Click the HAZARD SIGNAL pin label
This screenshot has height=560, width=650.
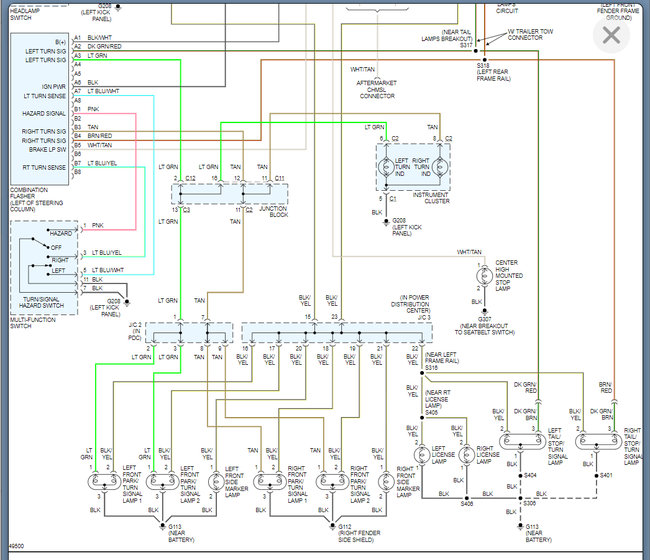[44, 114]
